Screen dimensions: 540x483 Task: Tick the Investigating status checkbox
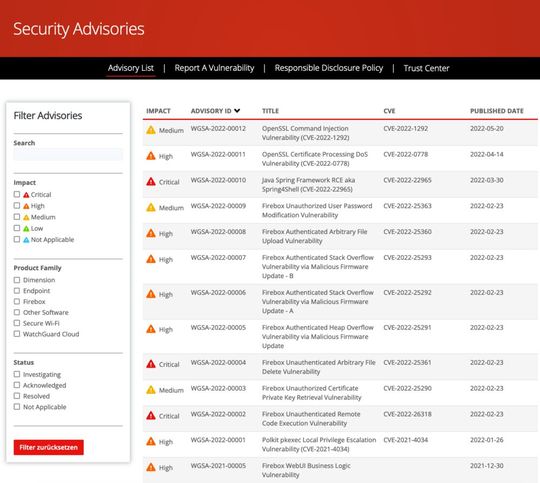(17, 374)
